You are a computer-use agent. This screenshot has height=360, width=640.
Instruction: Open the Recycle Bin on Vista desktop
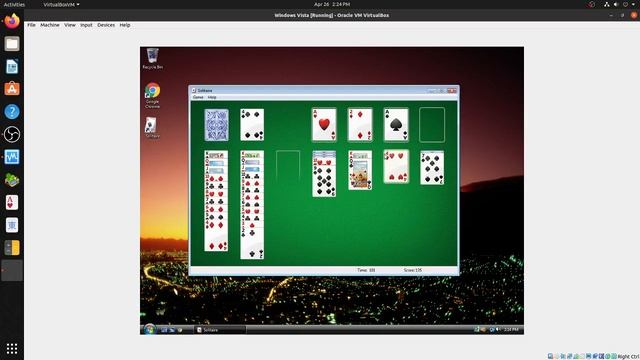pyautogui.click(x=153, y=58)
